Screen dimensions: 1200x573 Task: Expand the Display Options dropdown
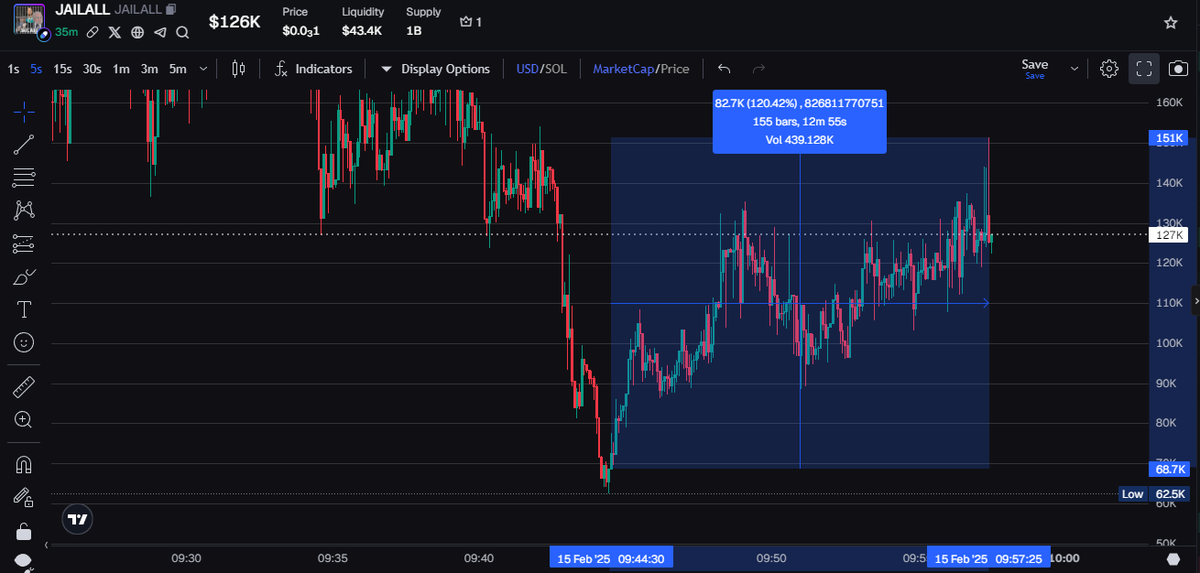[x=436, y=69]
